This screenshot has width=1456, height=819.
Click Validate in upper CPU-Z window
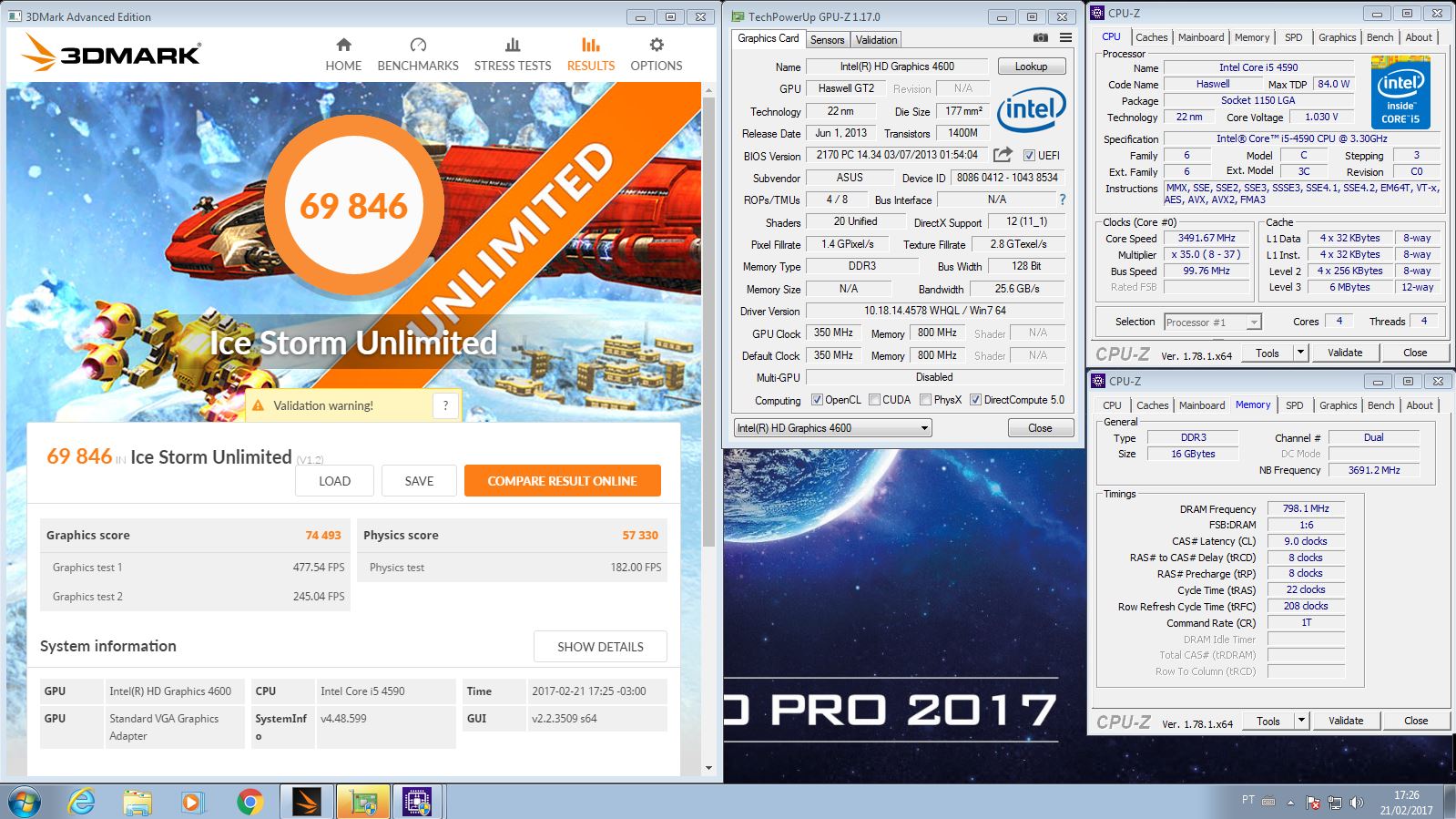pyautogui.click(x=1345, y=353)
